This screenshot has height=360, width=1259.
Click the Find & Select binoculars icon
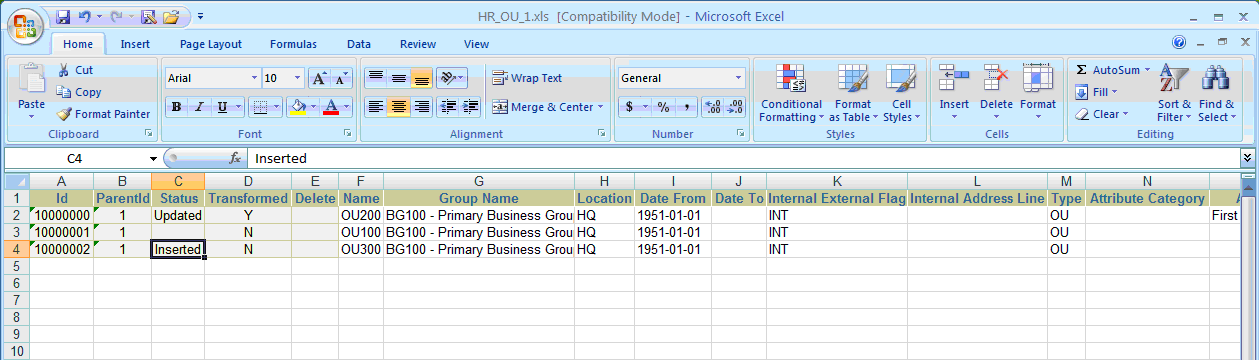pyautogui.click(x=1215, y=80)
